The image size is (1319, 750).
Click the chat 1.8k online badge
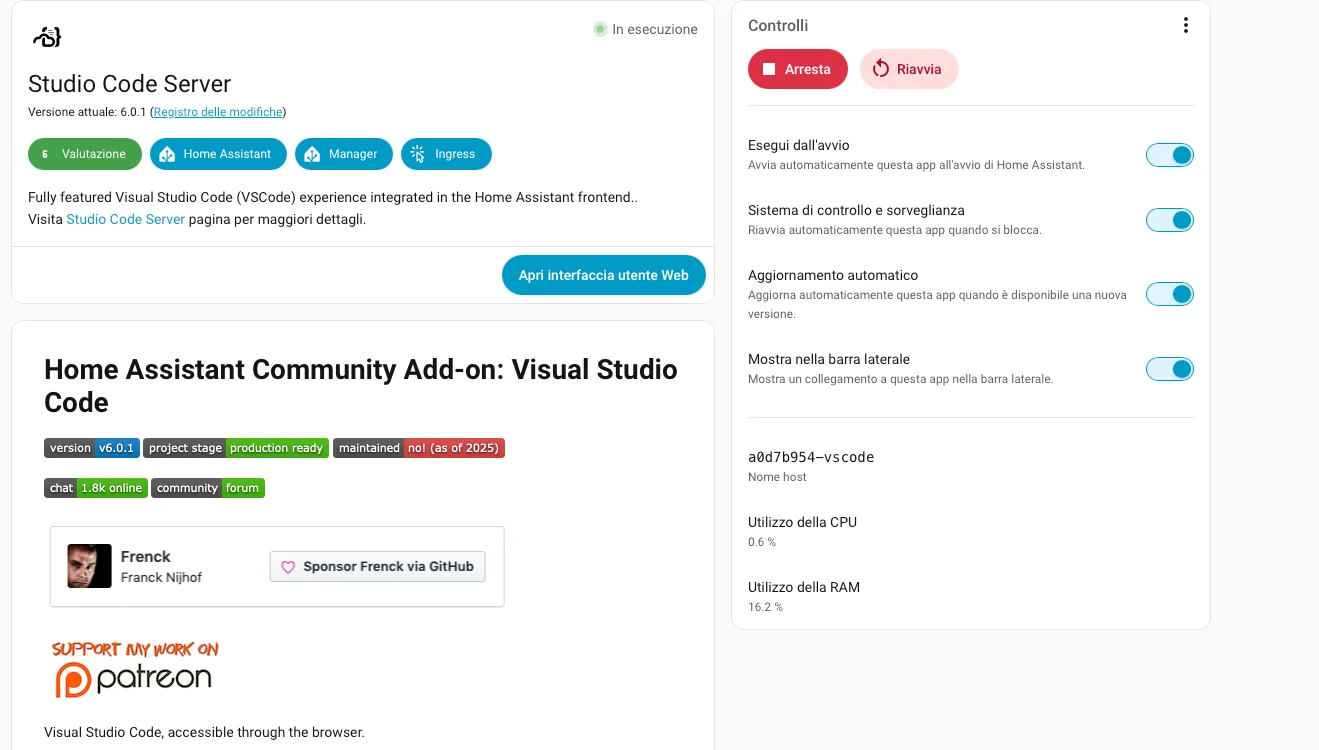click(x=96, y=488)
